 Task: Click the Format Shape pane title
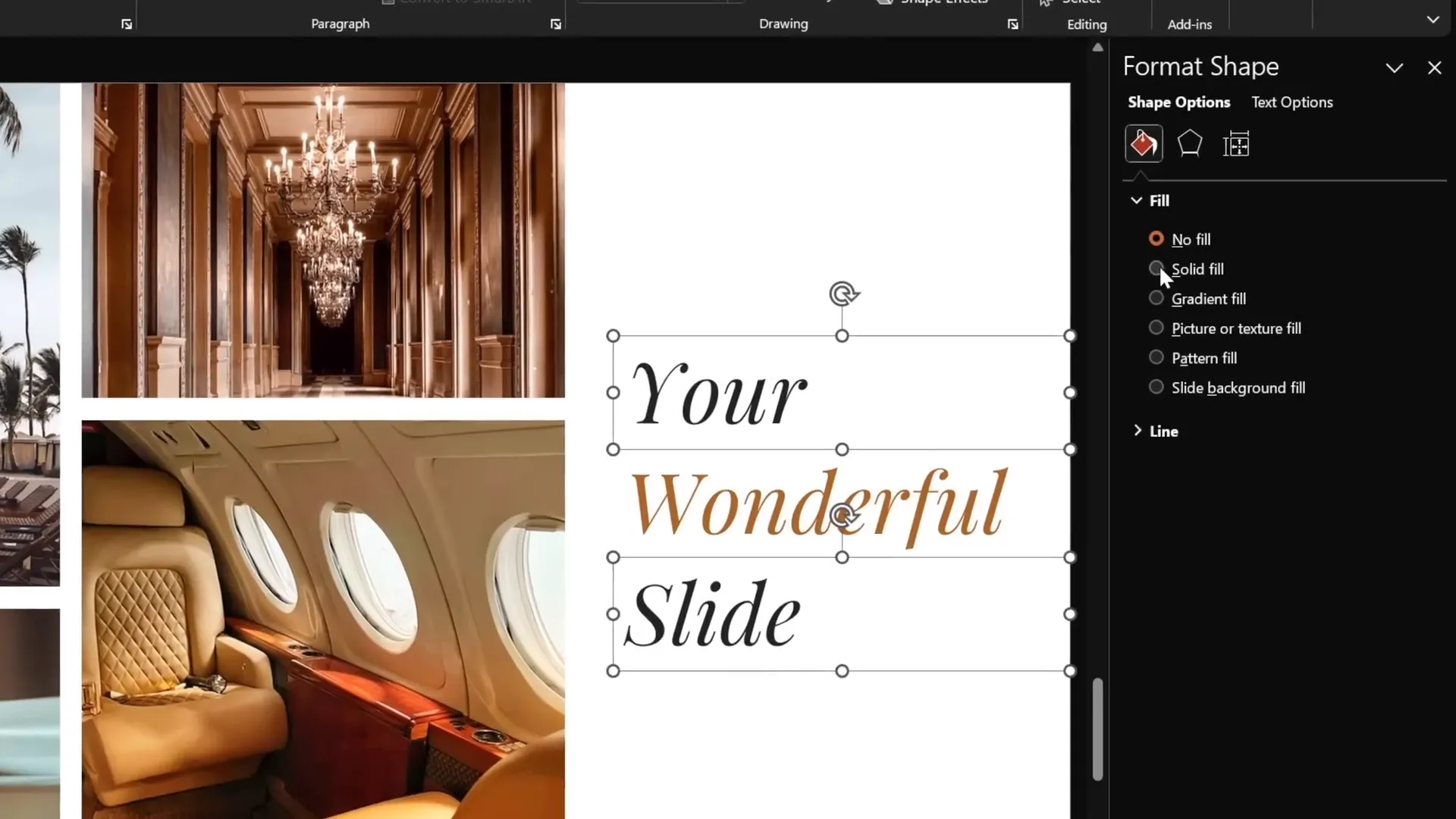[x=1200, y=67]
